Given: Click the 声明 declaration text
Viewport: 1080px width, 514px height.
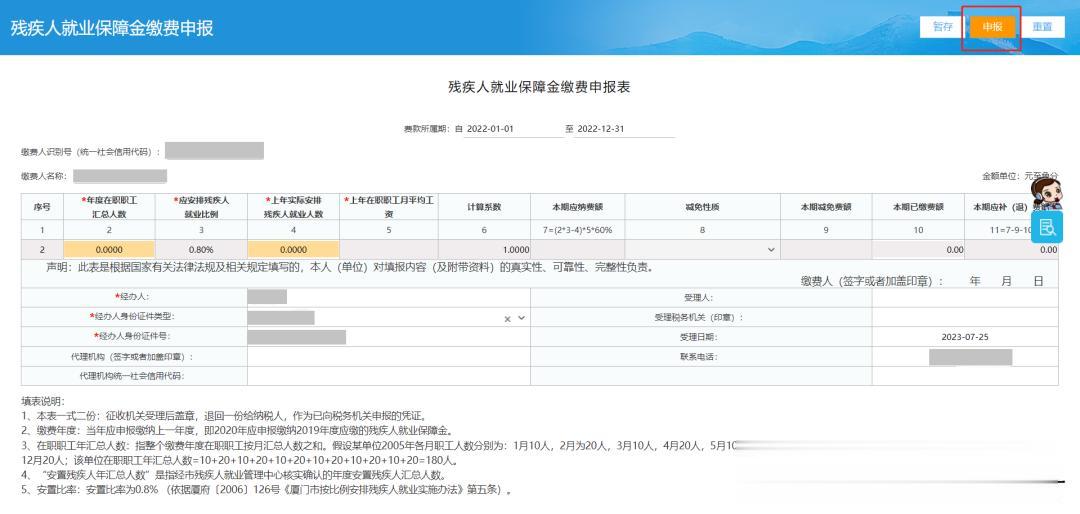Looking at the screenshot, I should (349, 267).
